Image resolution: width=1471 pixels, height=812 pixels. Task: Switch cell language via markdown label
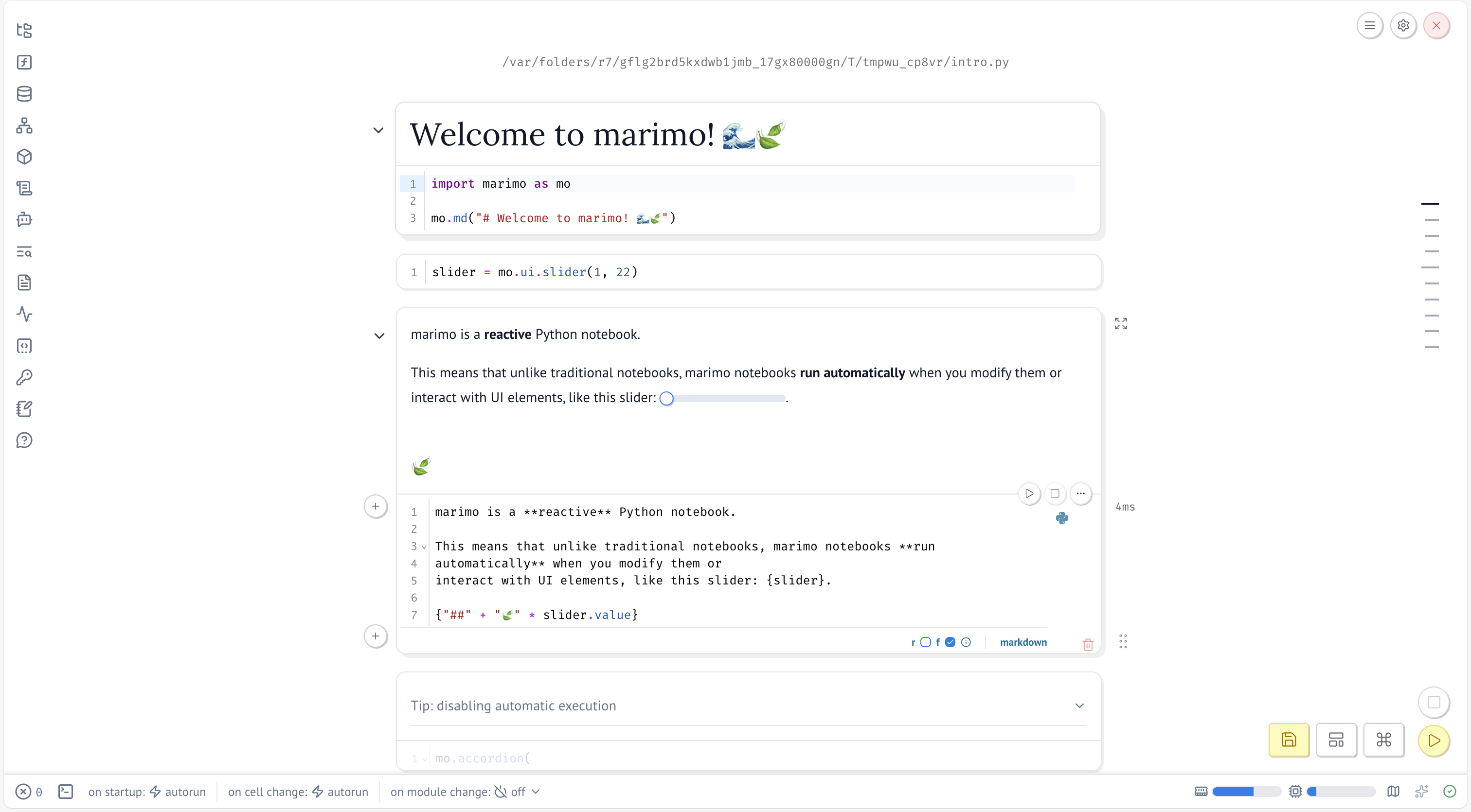[1023, 642]
